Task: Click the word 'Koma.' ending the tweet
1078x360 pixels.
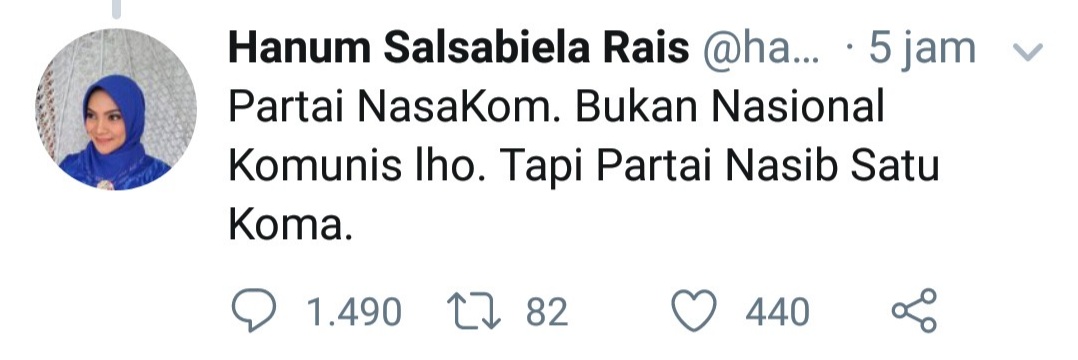Action: click(290, 225)
